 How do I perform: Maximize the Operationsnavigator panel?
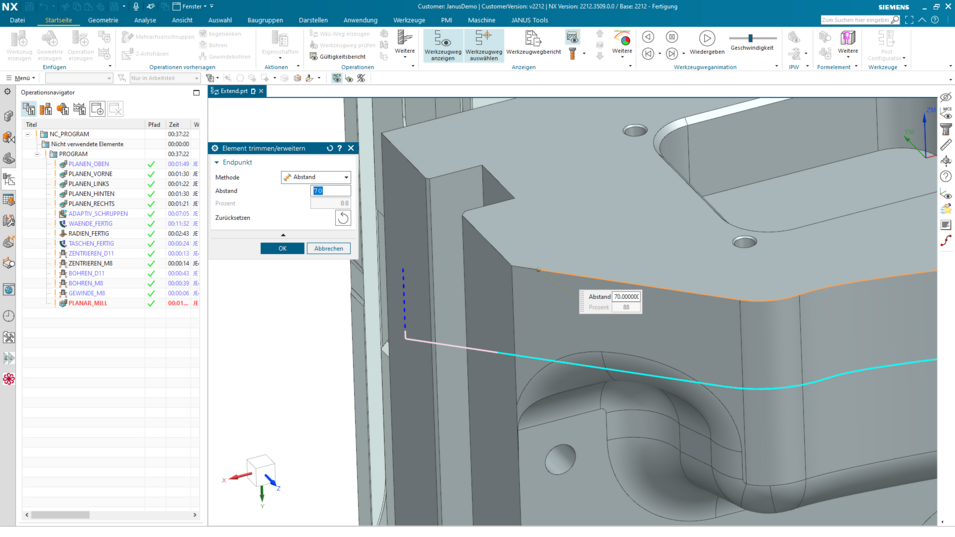click(196, 93)
